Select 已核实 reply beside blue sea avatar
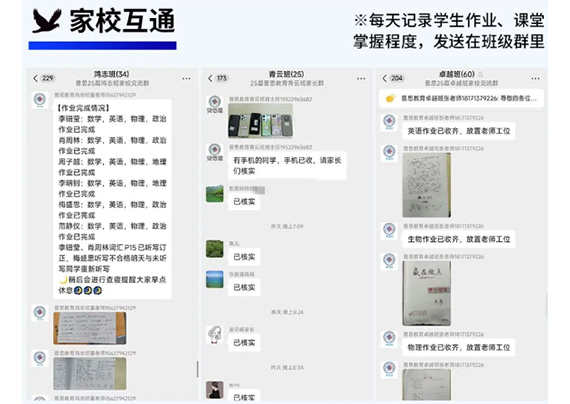Viewport: 570px width, 404px height. [x=244, y=288]
